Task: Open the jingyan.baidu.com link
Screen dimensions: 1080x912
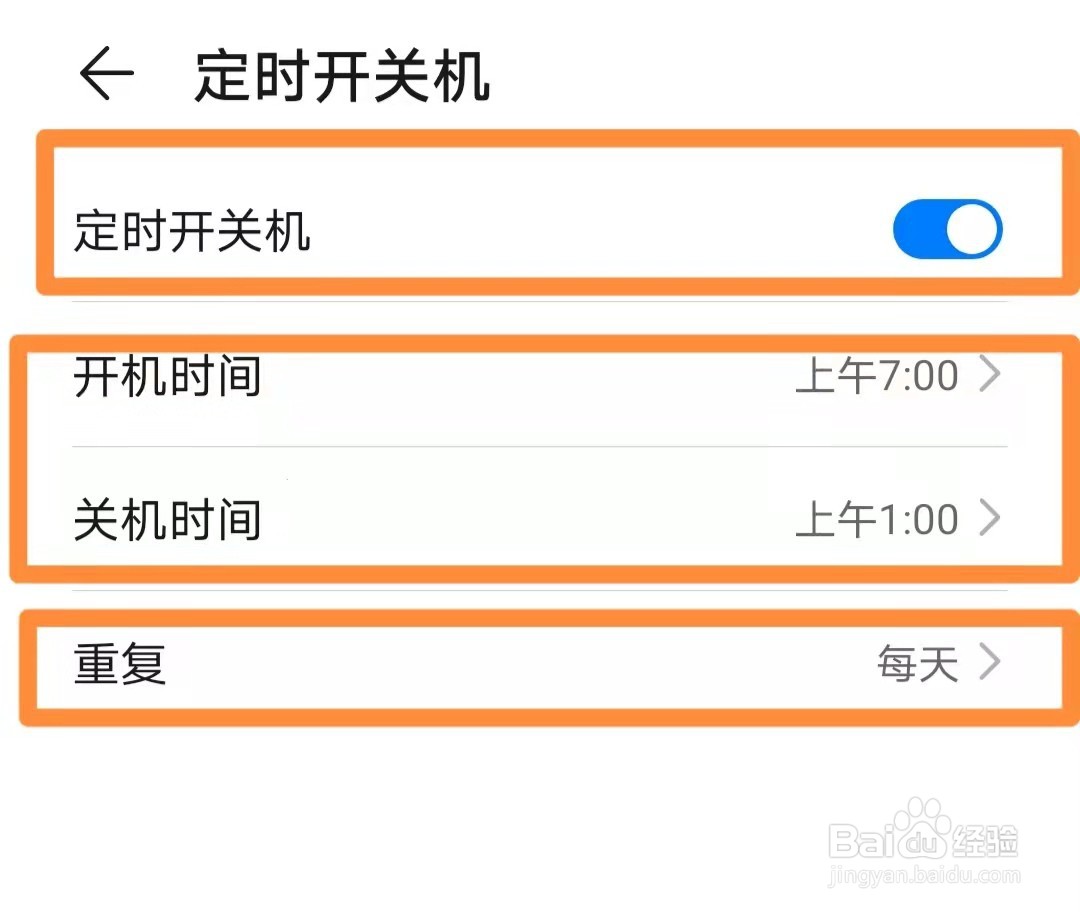Action: coord(925,877)
